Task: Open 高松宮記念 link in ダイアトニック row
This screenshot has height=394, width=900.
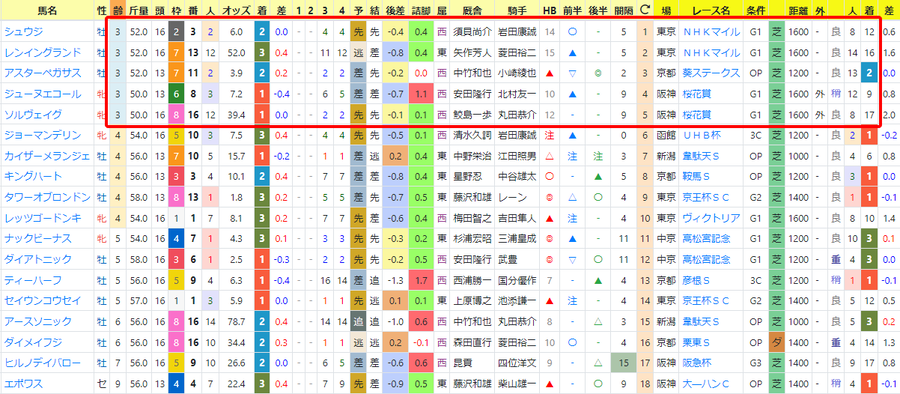Action: click(705, 260)
